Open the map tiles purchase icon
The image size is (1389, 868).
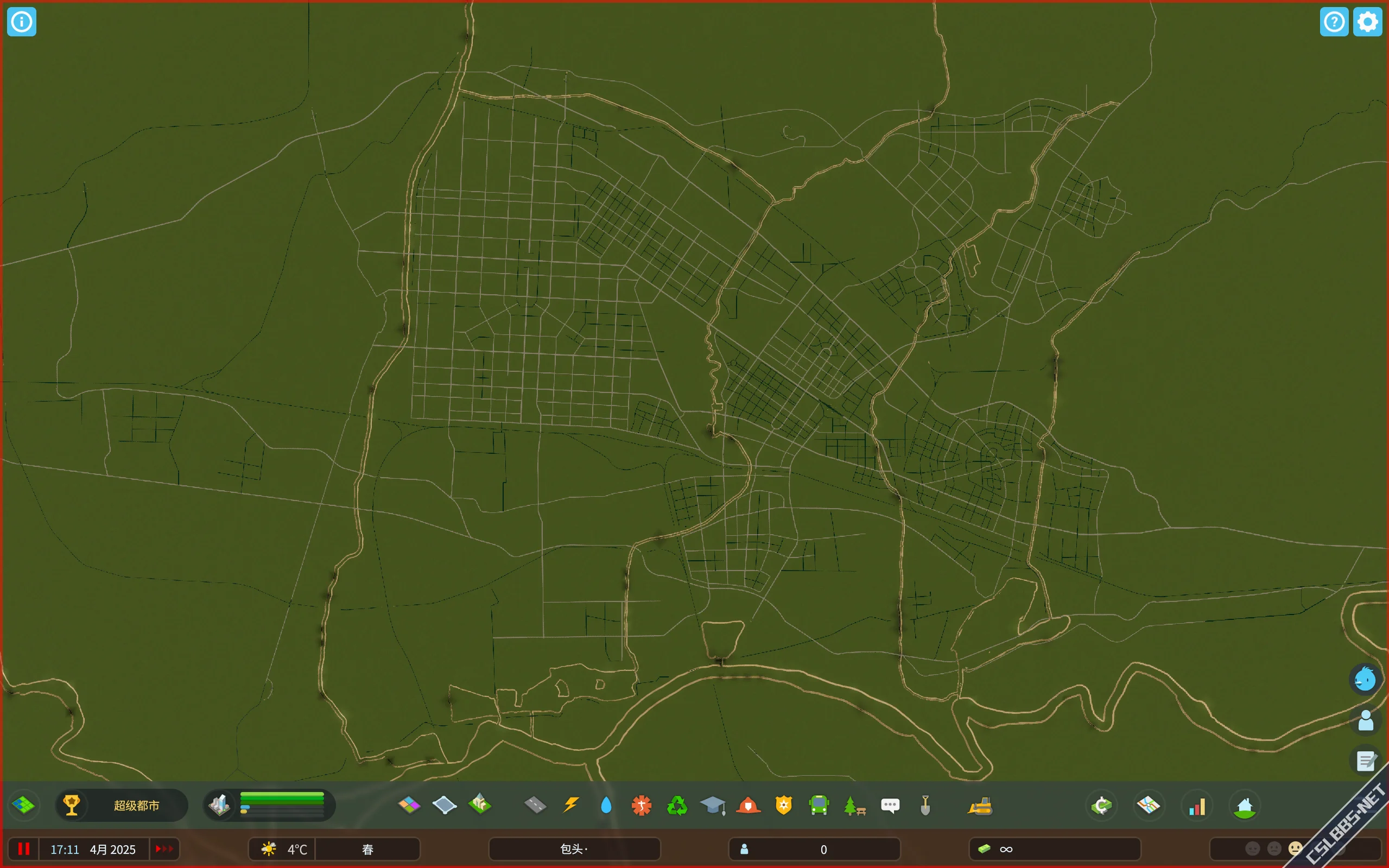click(23, 805)
